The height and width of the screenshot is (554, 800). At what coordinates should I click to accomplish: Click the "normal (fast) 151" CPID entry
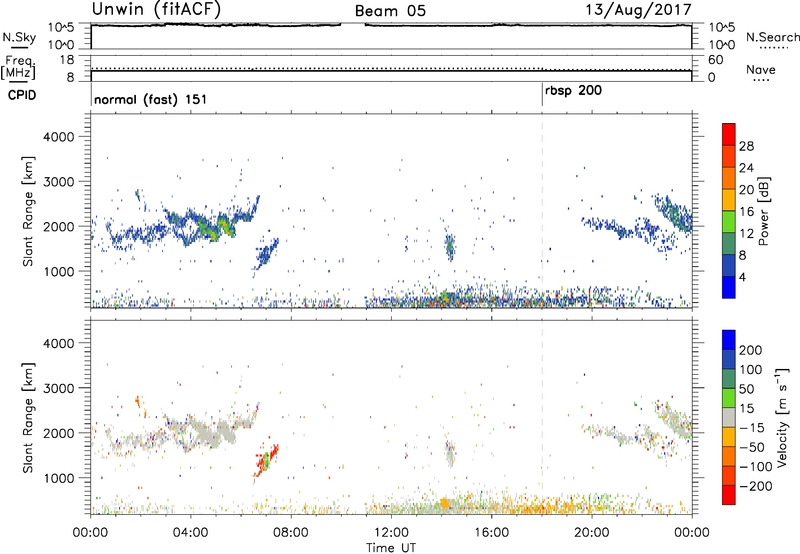151,99
